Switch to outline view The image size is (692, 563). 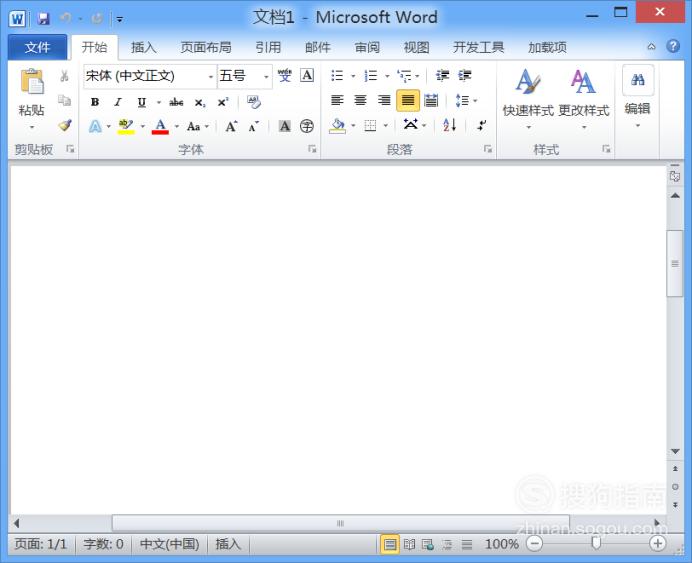[x=448, y=544]
